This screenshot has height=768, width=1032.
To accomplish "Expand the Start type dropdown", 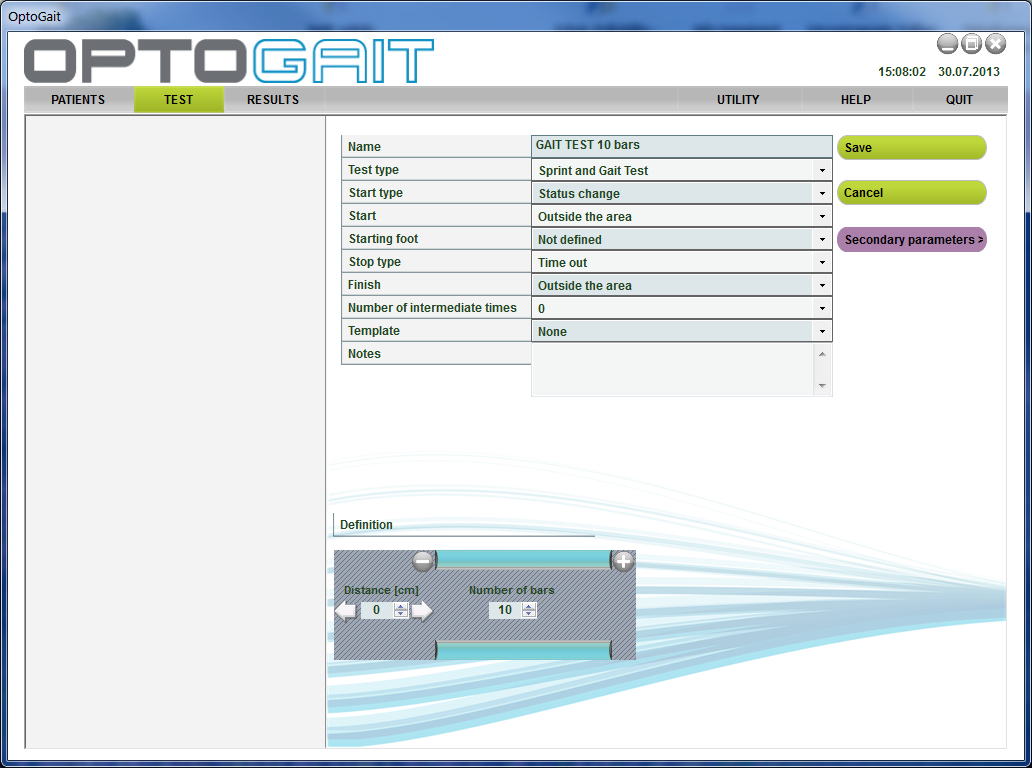I will pos(822,194).
